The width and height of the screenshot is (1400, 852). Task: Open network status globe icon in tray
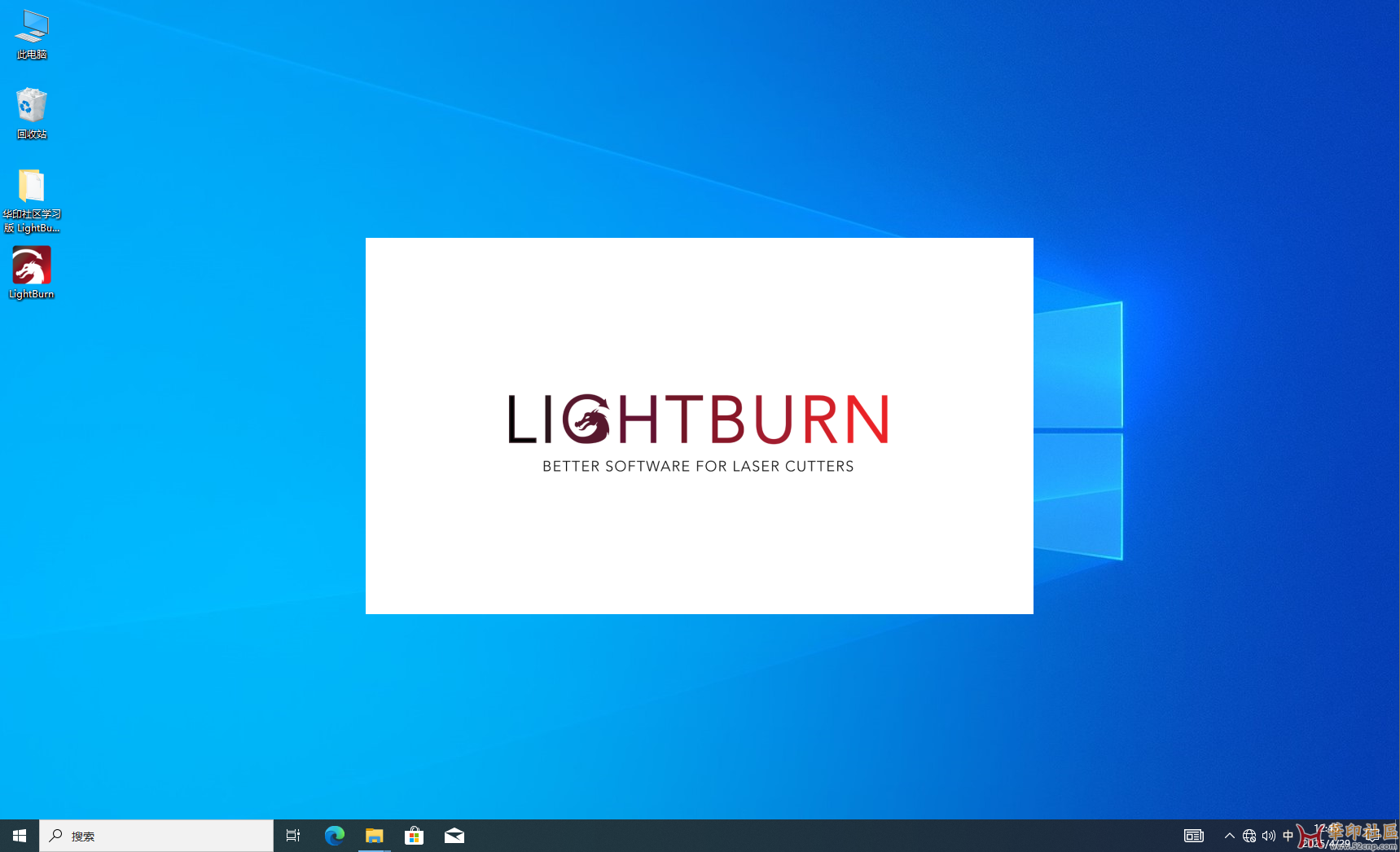coord(1249,836)
